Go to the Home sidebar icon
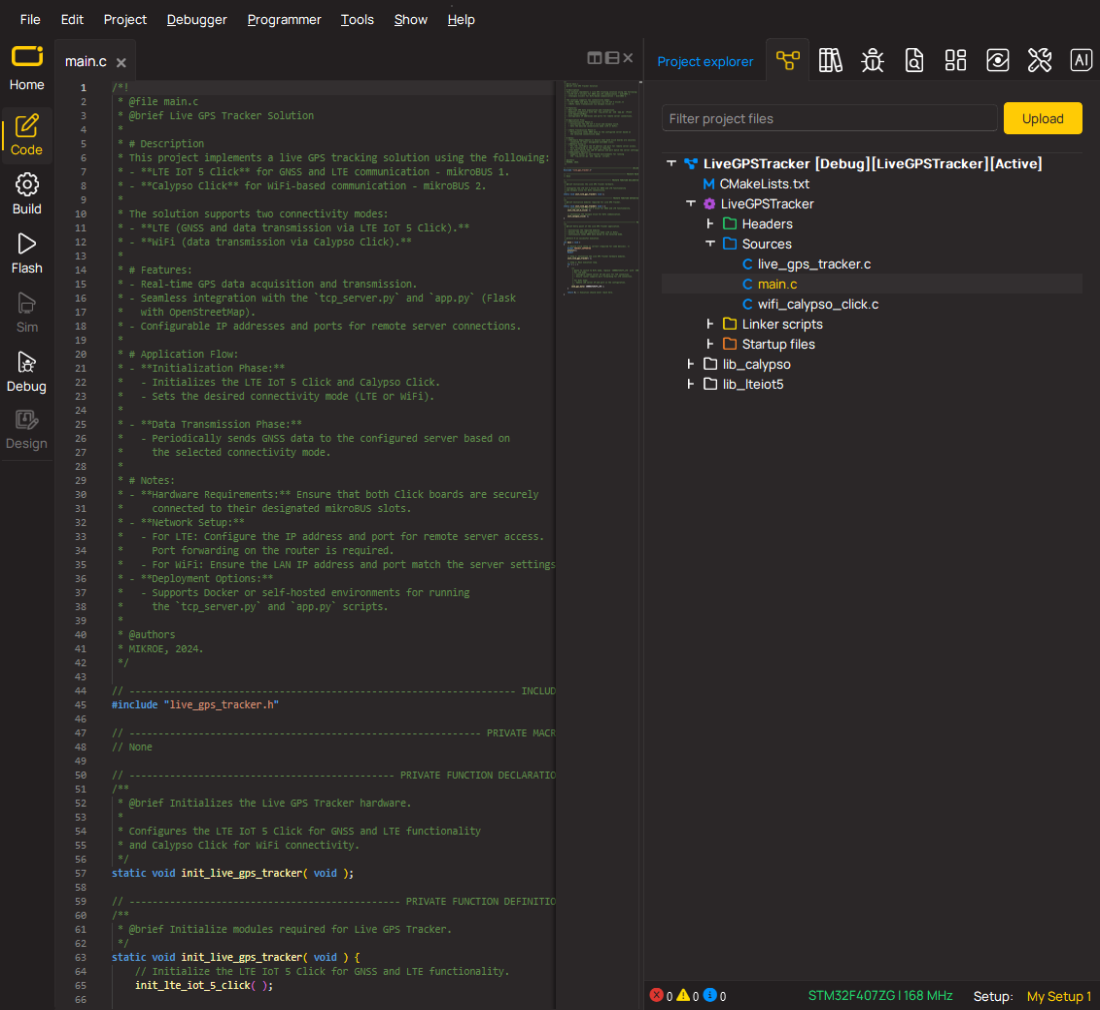1100x1010 pixels. click(x=27, y=69)
